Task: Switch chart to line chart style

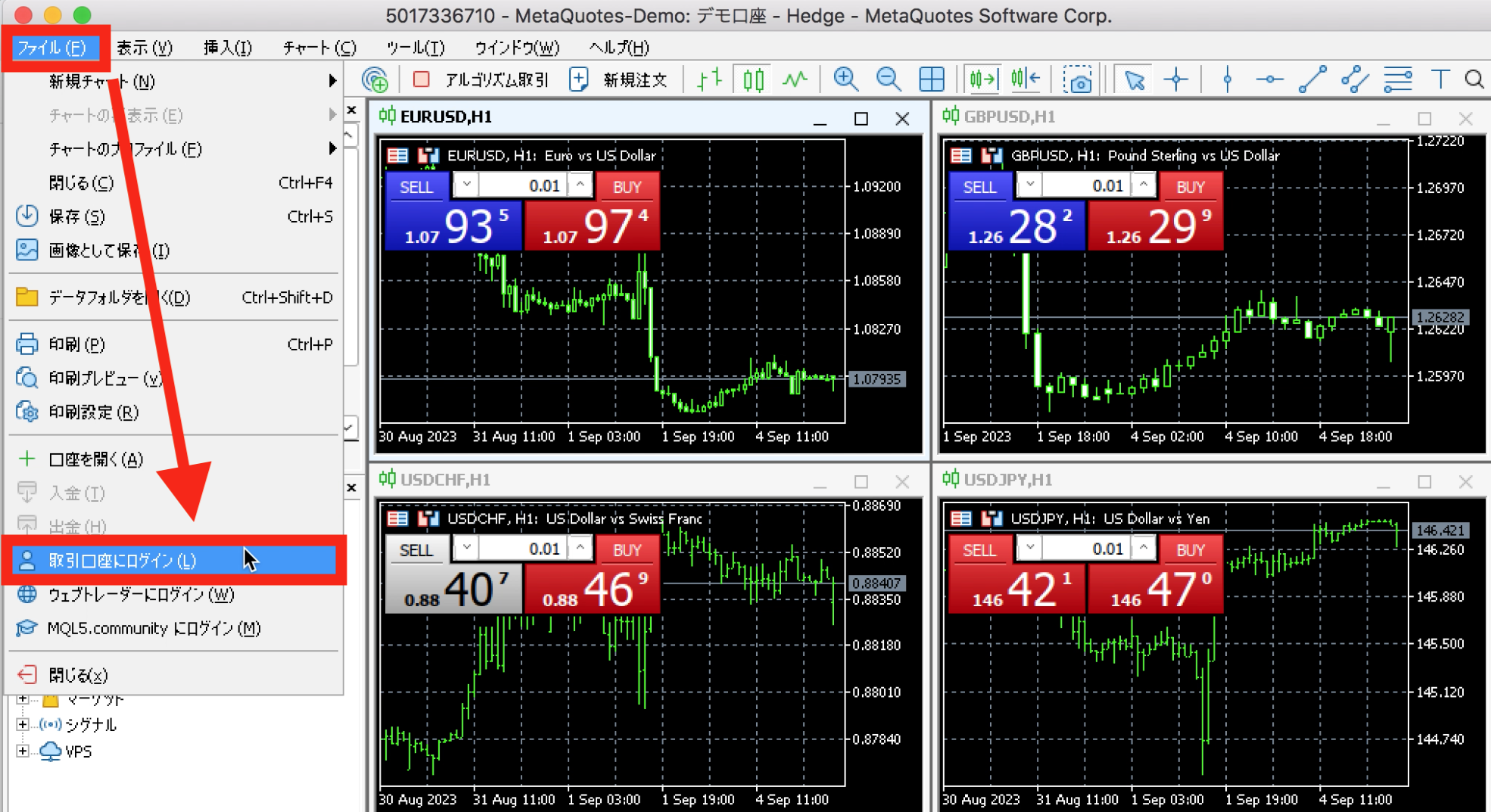Action: [x=795, y=79]
